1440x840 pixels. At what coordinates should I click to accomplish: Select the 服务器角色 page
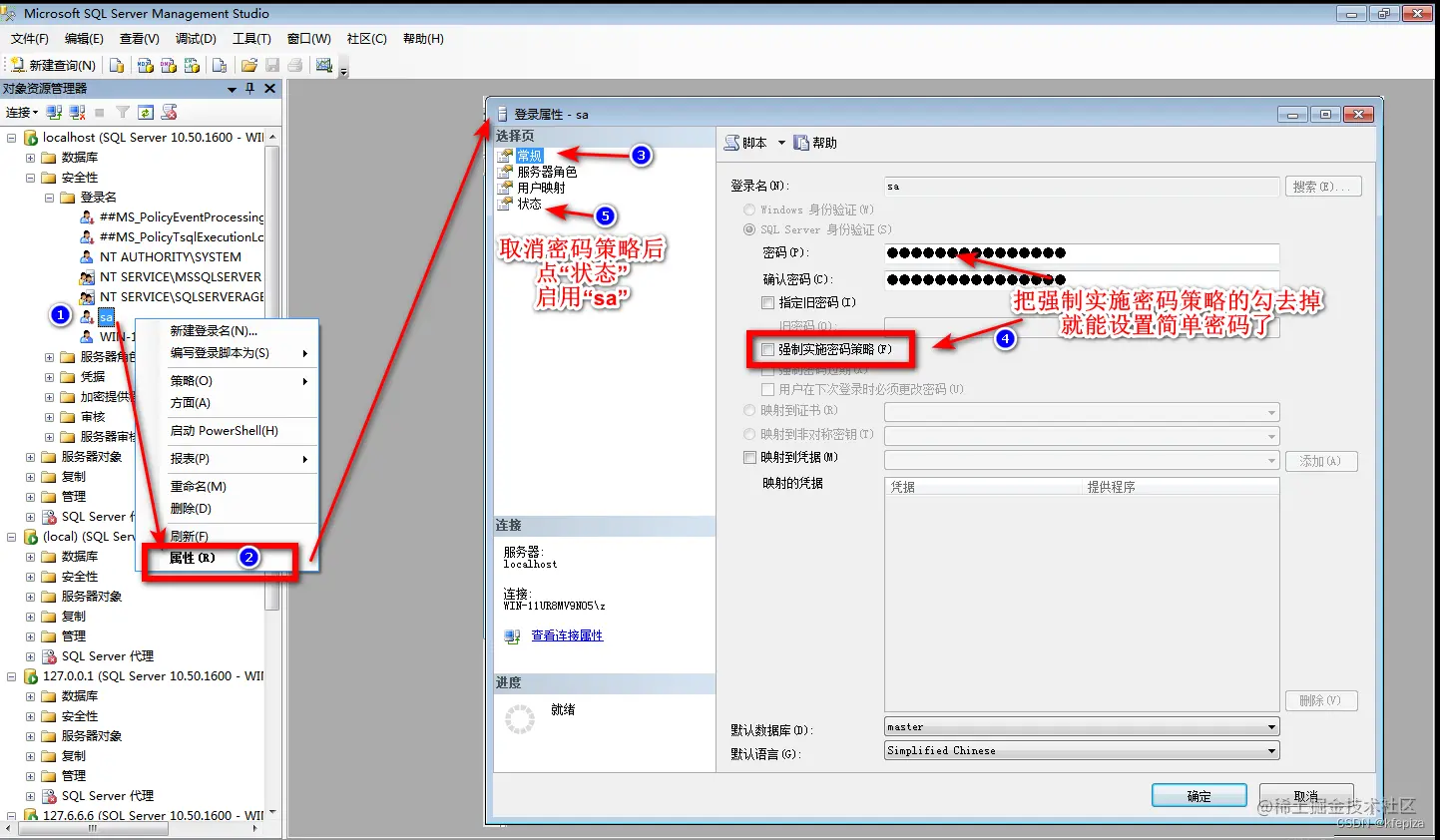point(547,172)
